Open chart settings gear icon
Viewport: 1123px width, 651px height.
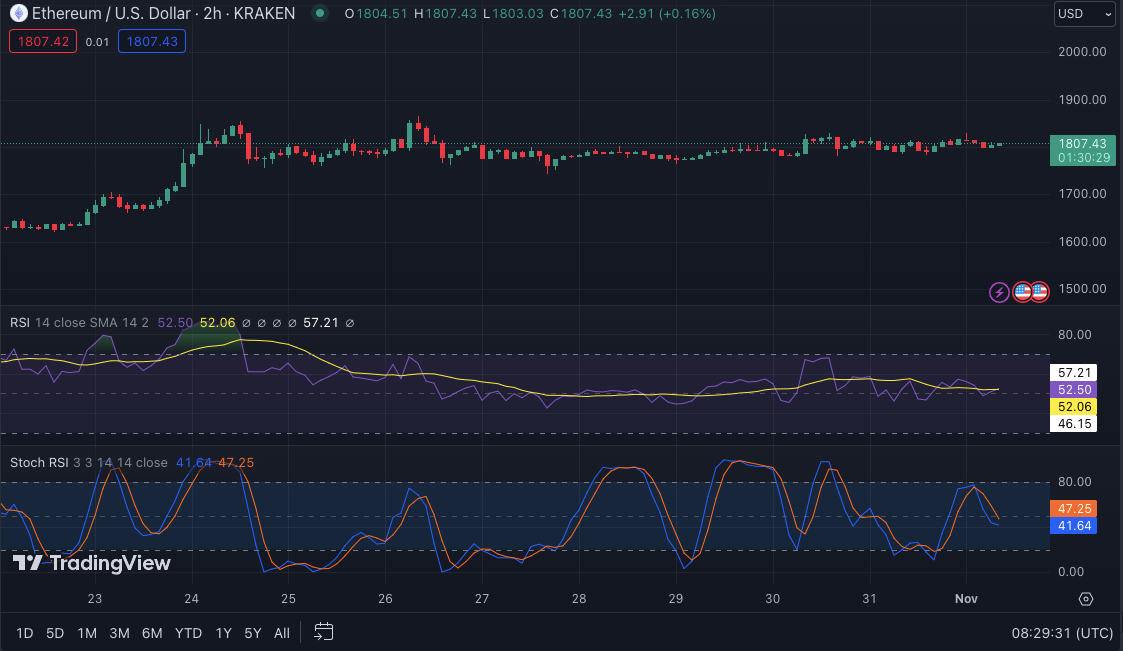(1086, 599)
